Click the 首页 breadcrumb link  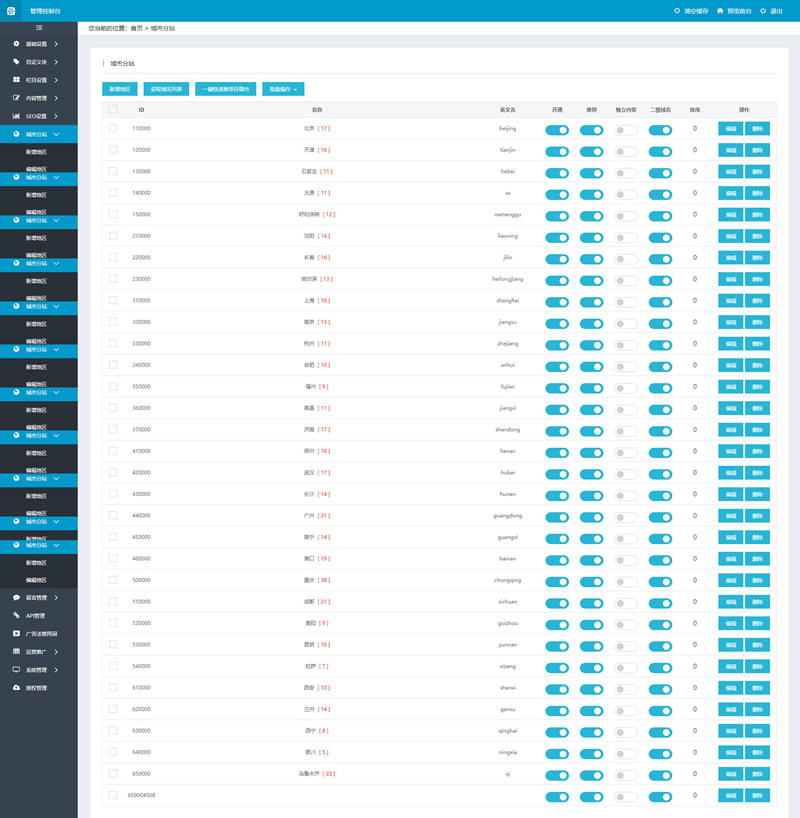pos(137,28)
